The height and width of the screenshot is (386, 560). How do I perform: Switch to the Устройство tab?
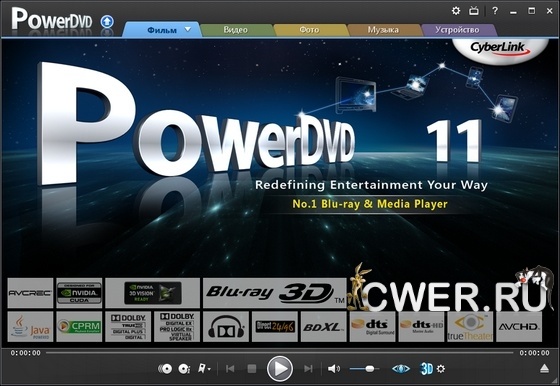tap(457, 30)
